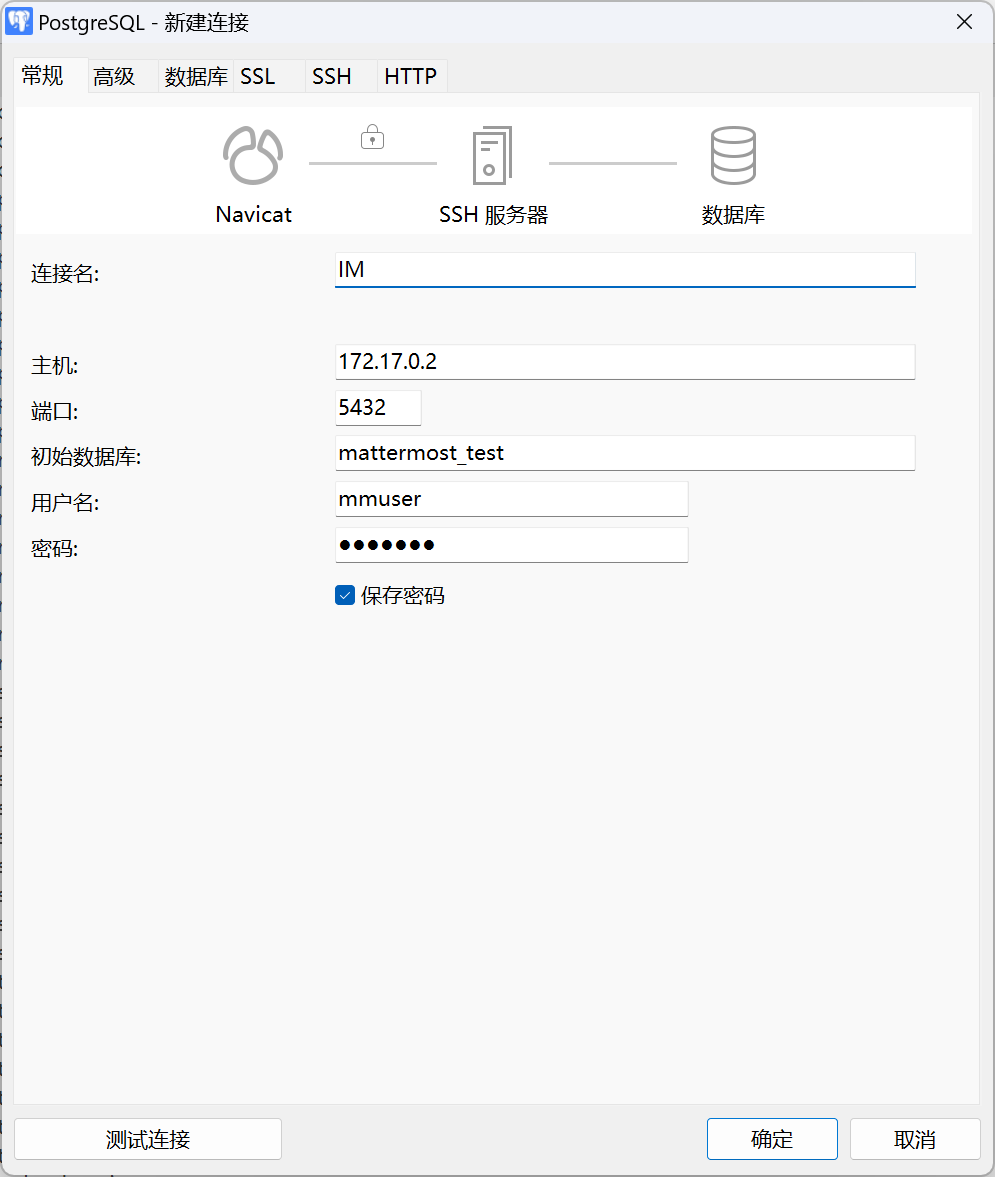
Task: Click the 端口 field showing 5432
Action: pyautogui.click(x=378, y=408)
